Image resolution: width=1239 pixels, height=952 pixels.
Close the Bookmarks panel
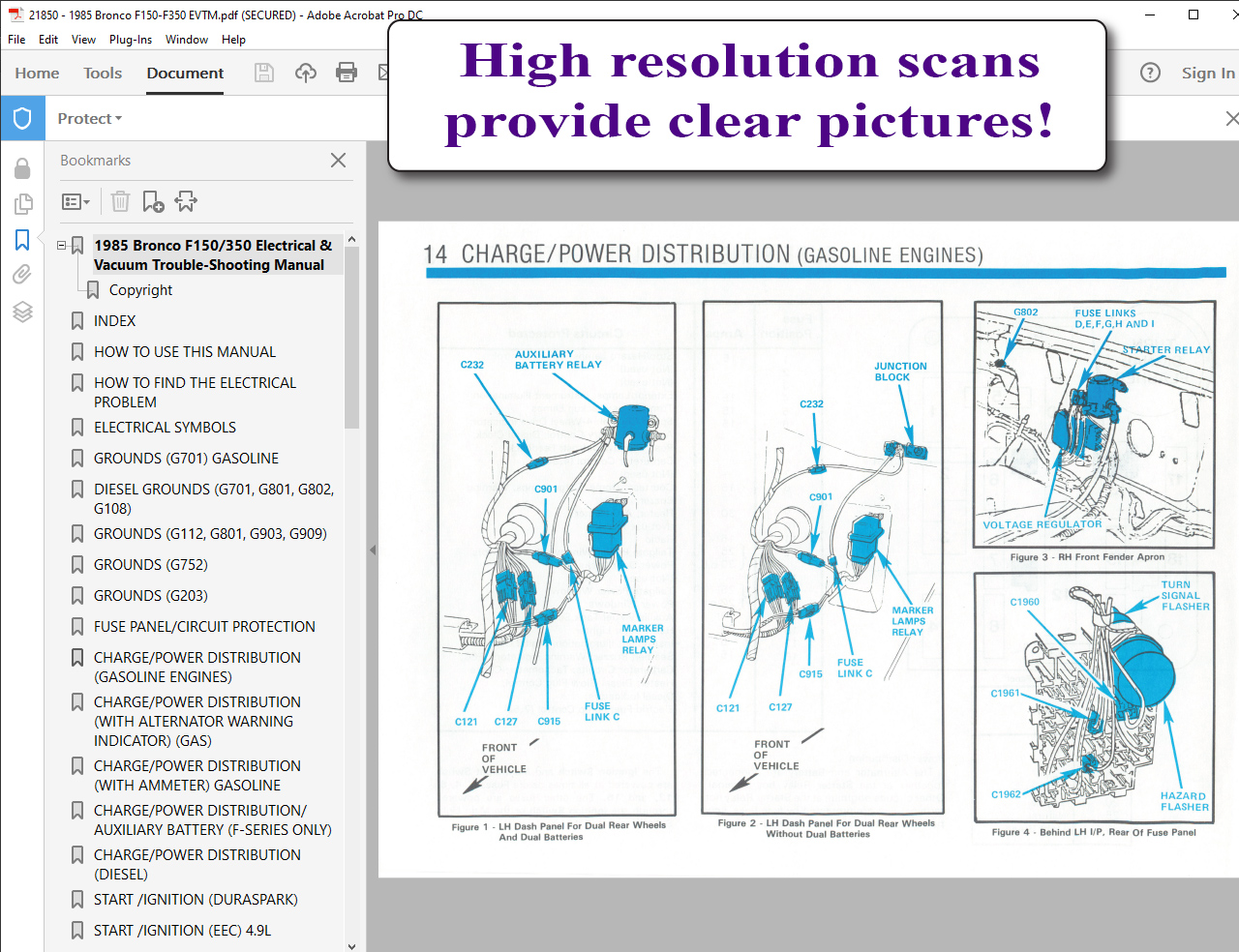[x=338, y=161]
